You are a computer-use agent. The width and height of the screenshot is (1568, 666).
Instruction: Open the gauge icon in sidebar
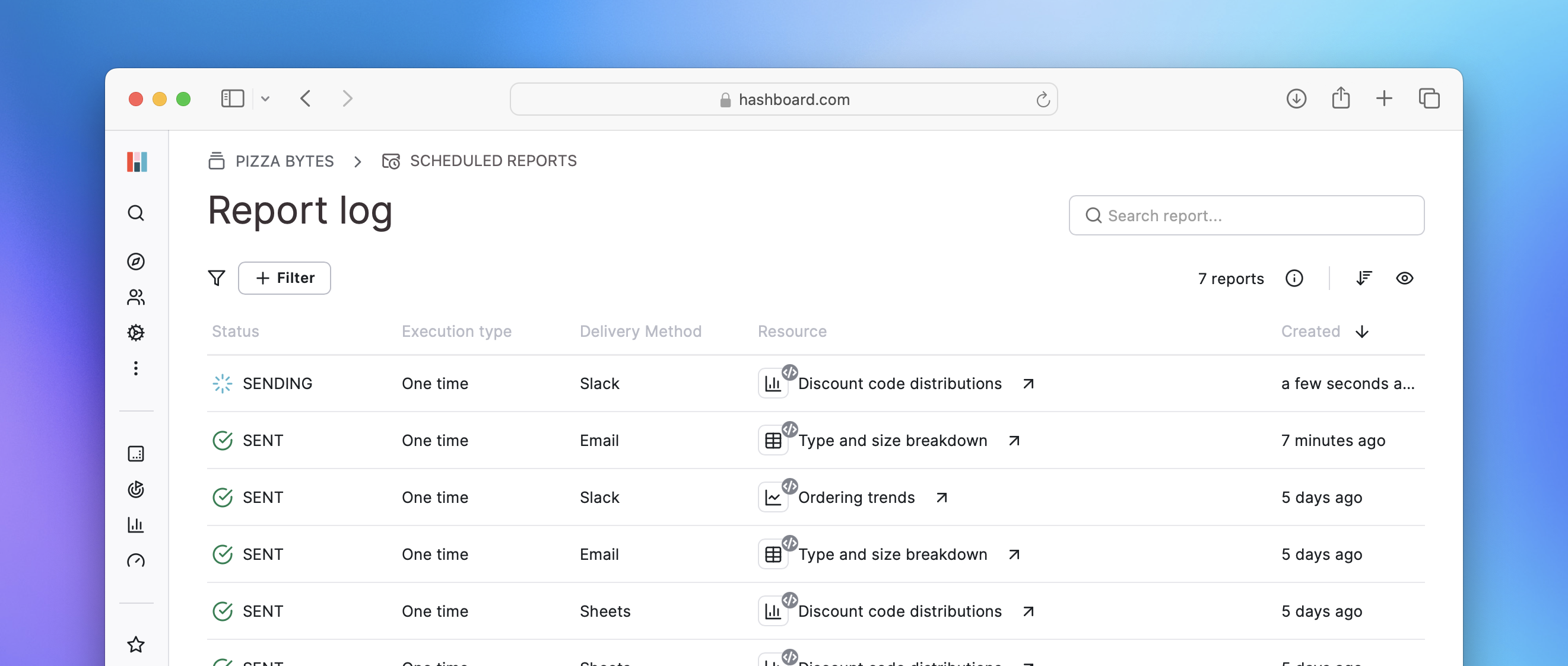pyautogui.click(x=136, y=560)
